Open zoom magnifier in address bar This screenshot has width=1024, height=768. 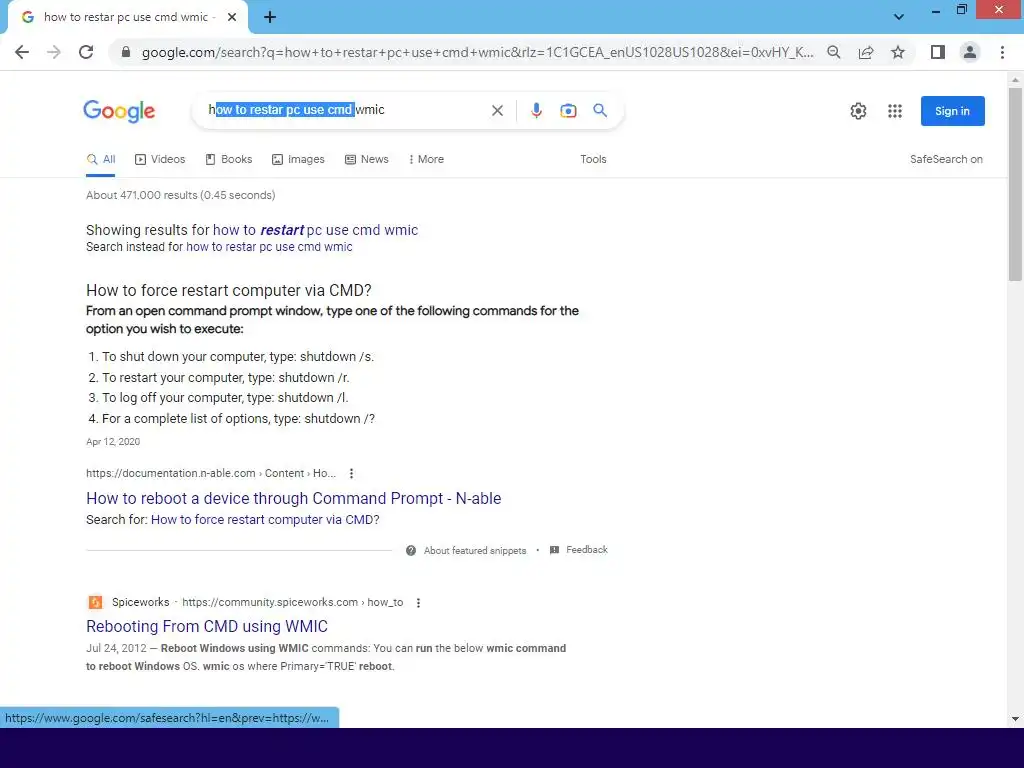833,52
